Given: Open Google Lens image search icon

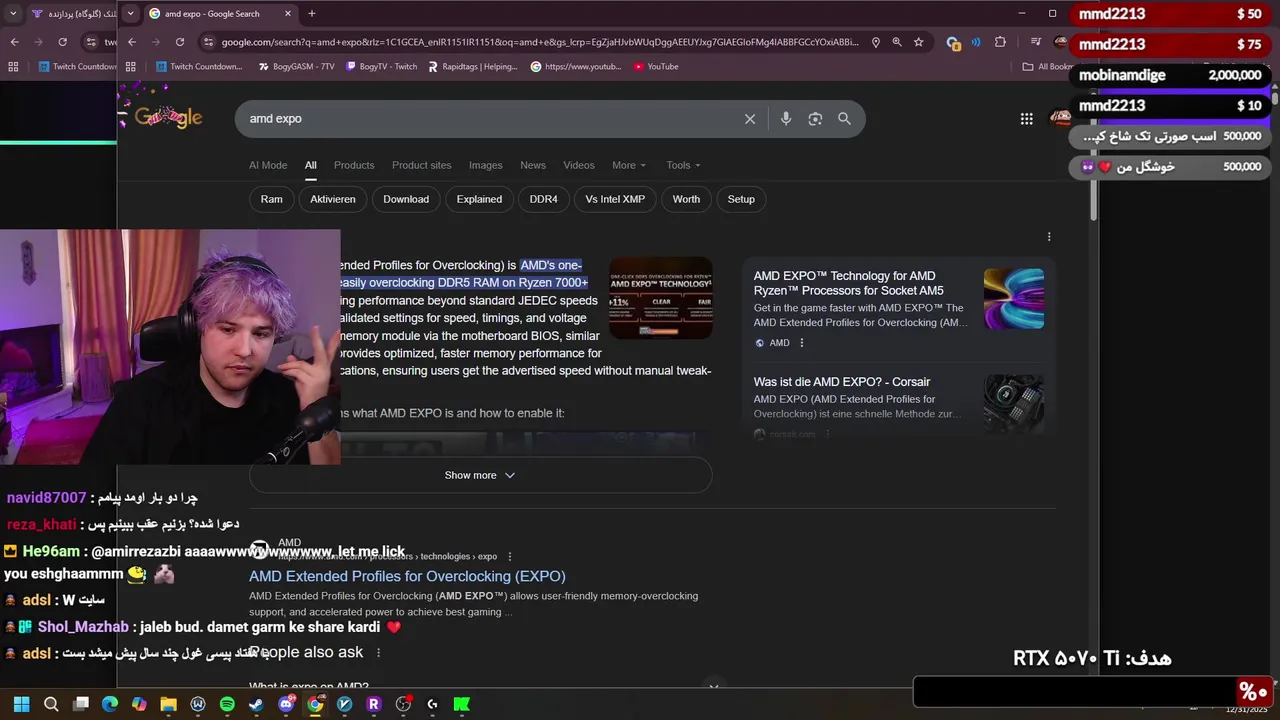Looking at the screenshot, I should tap(815, 119).
